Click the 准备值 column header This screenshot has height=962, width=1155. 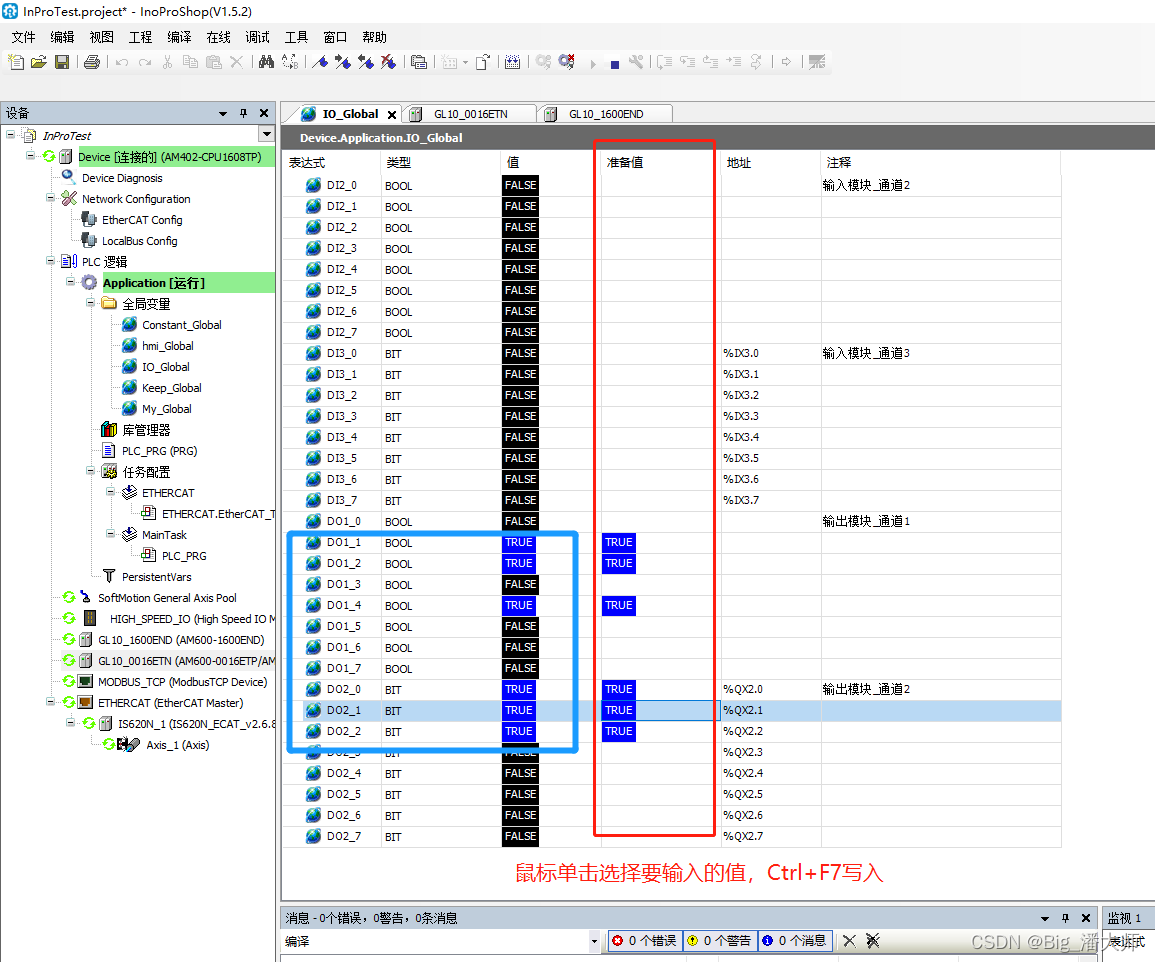(x=625, y=162)
